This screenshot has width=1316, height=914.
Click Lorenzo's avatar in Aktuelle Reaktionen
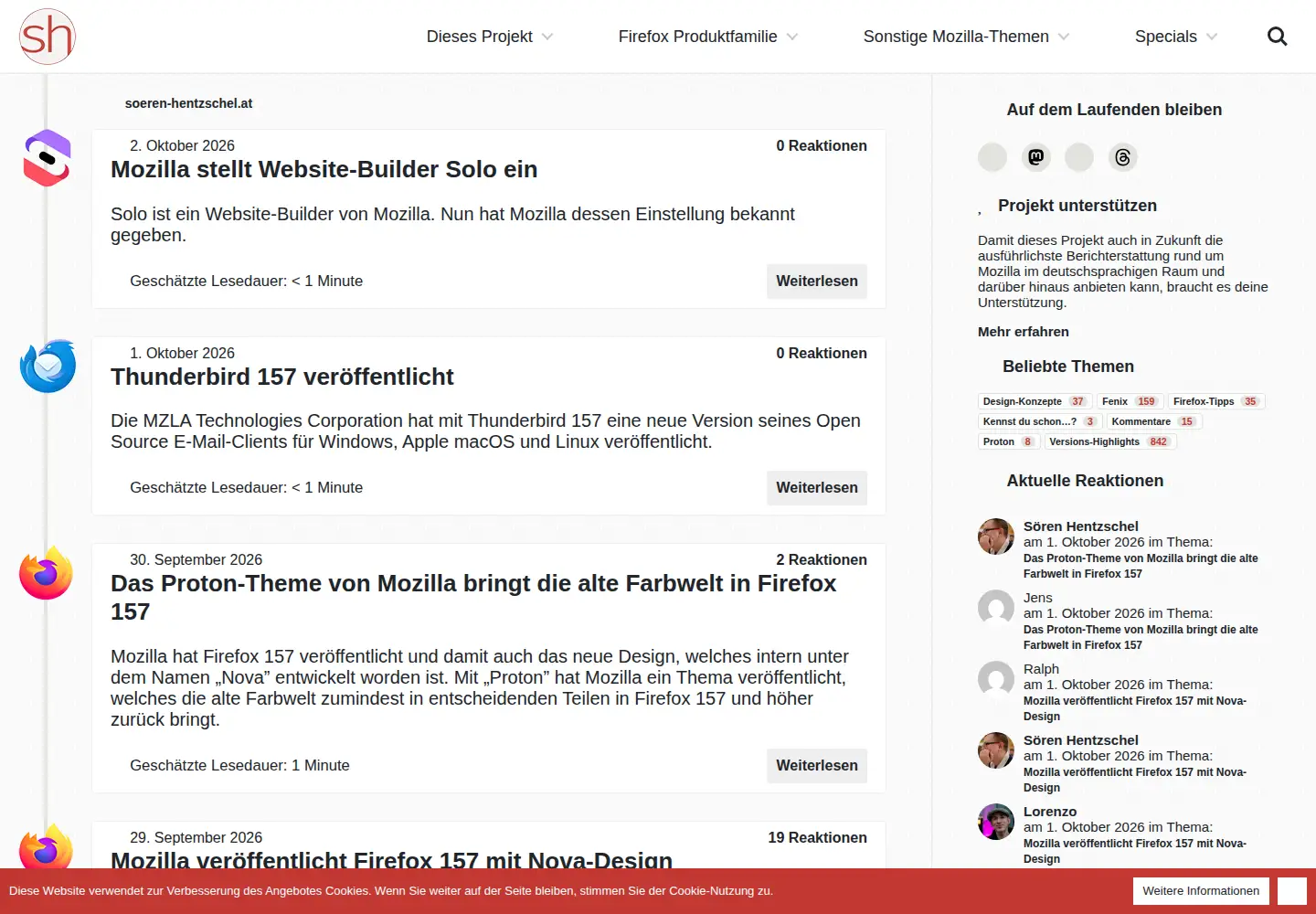pos(996,822)
